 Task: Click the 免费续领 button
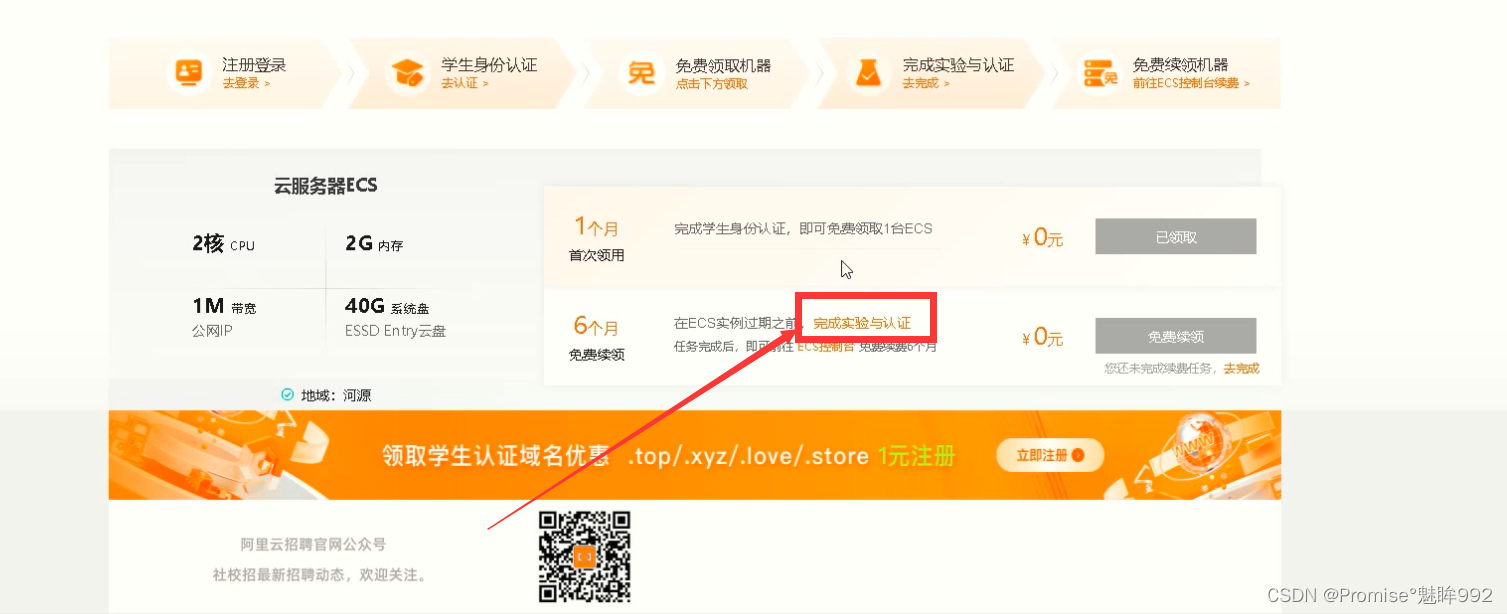(x=1176, y=336)
